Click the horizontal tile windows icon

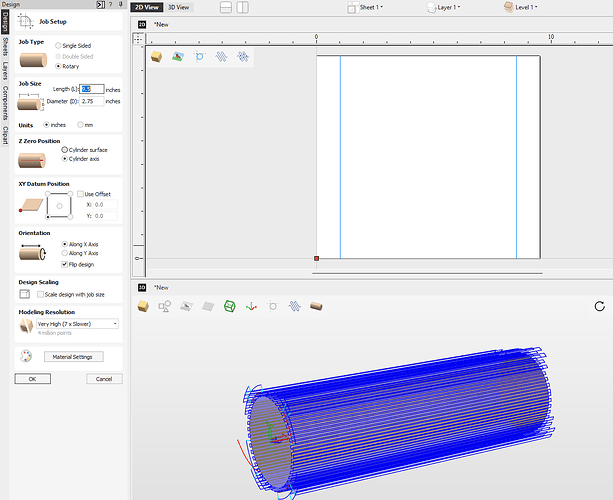click(226, 7)
